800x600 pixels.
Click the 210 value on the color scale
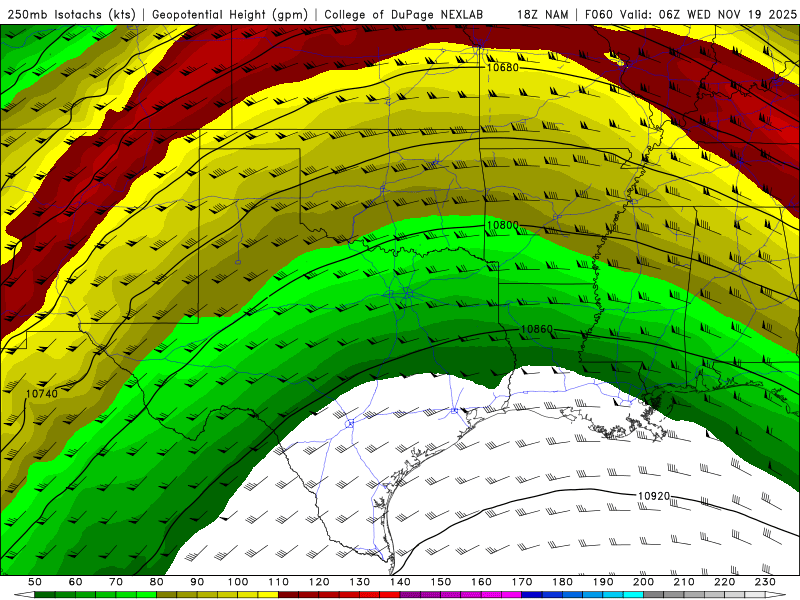(684, 582)
